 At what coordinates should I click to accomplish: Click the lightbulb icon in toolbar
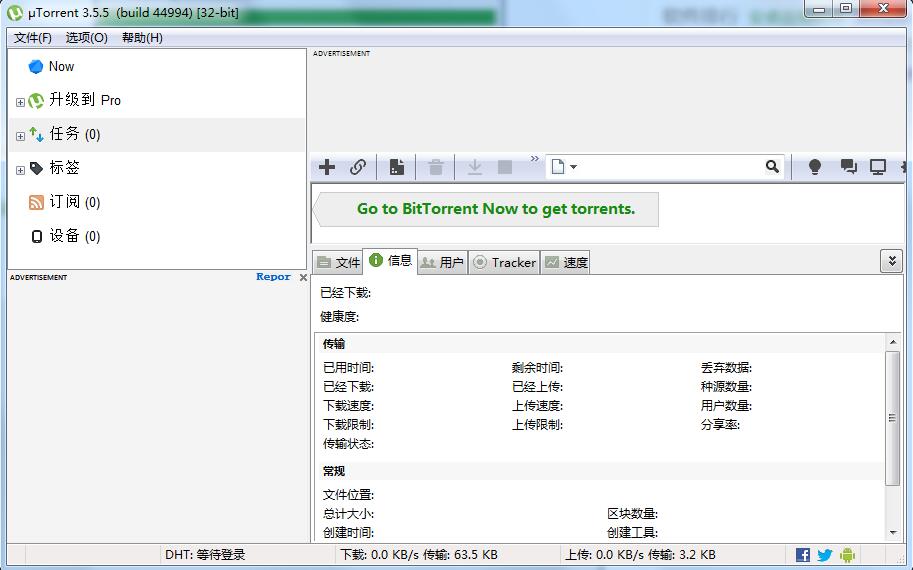click(815, 167)
